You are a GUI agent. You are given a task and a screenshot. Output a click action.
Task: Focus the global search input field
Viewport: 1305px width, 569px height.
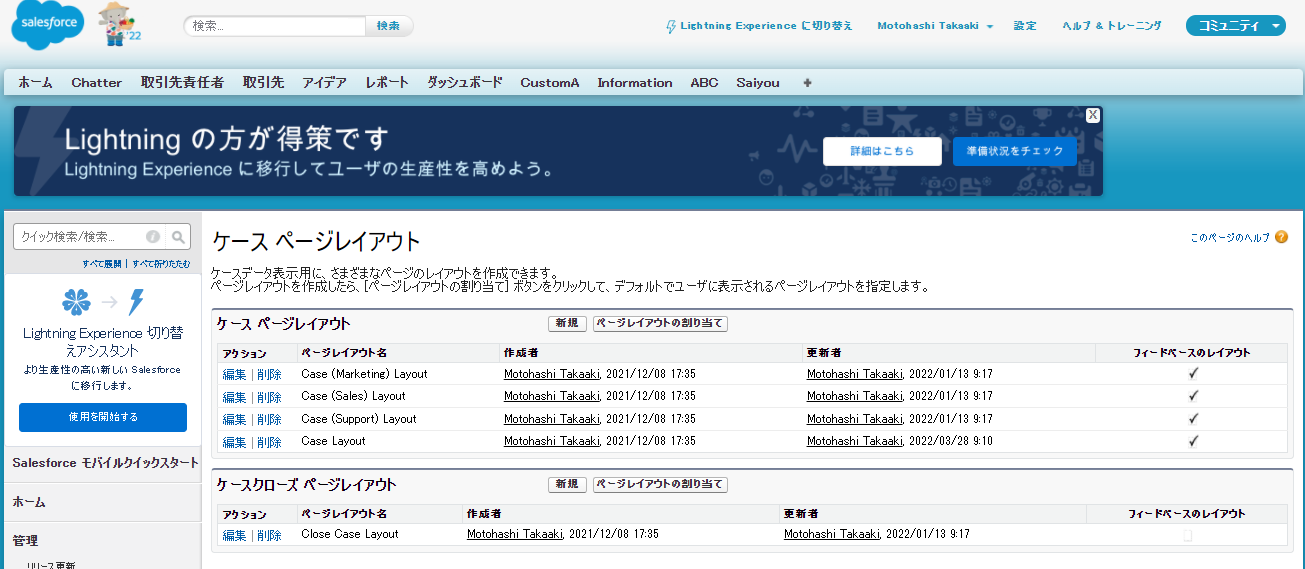[x=275, y=26]
